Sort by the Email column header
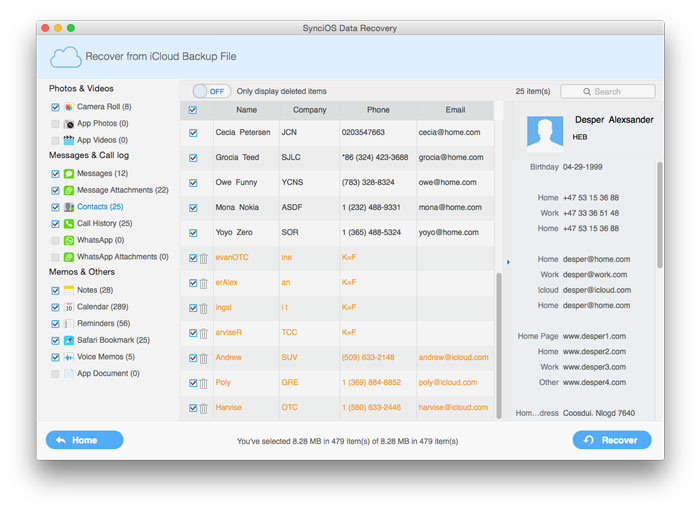The width and height of the screenshot is (700, 511). 455,110
